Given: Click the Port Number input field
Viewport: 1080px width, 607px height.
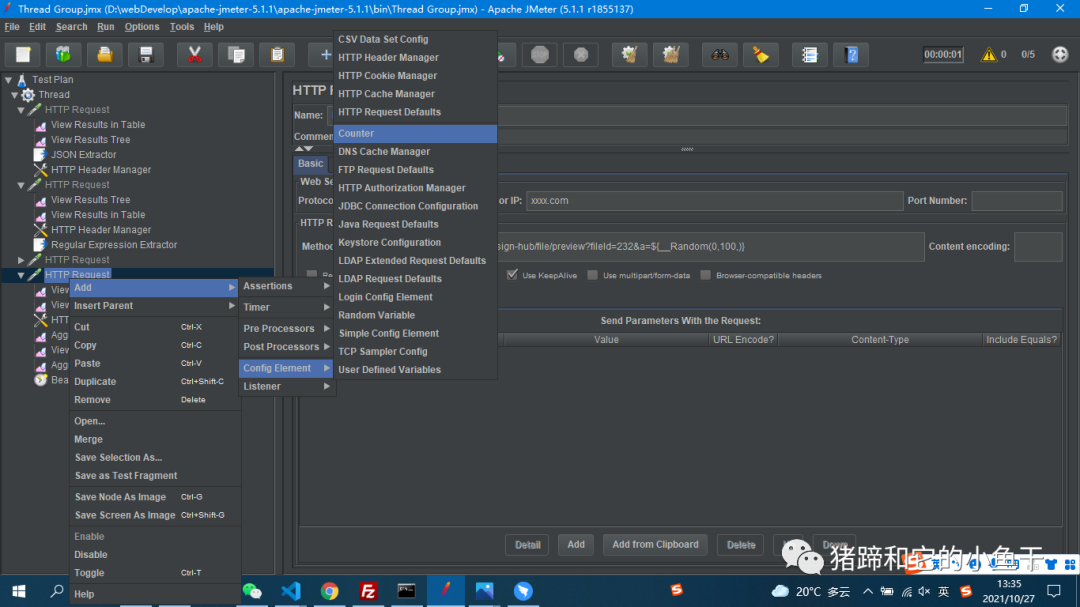Looking at the screenshot, I should 1017,200.
